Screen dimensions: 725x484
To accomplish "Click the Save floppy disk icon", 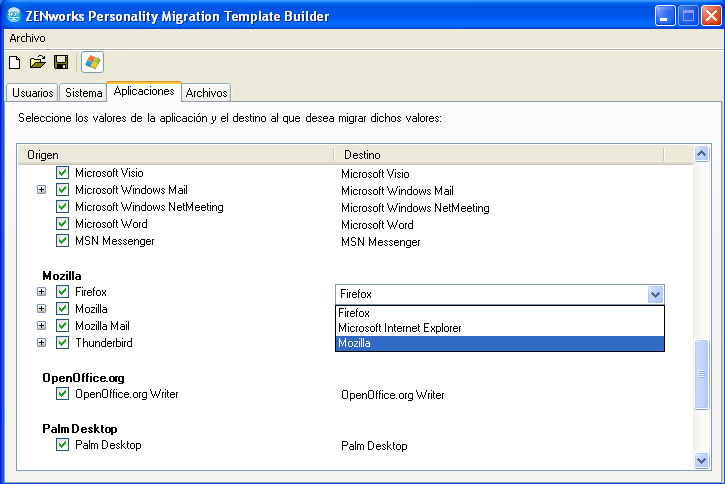I will (x=61, y=63).
